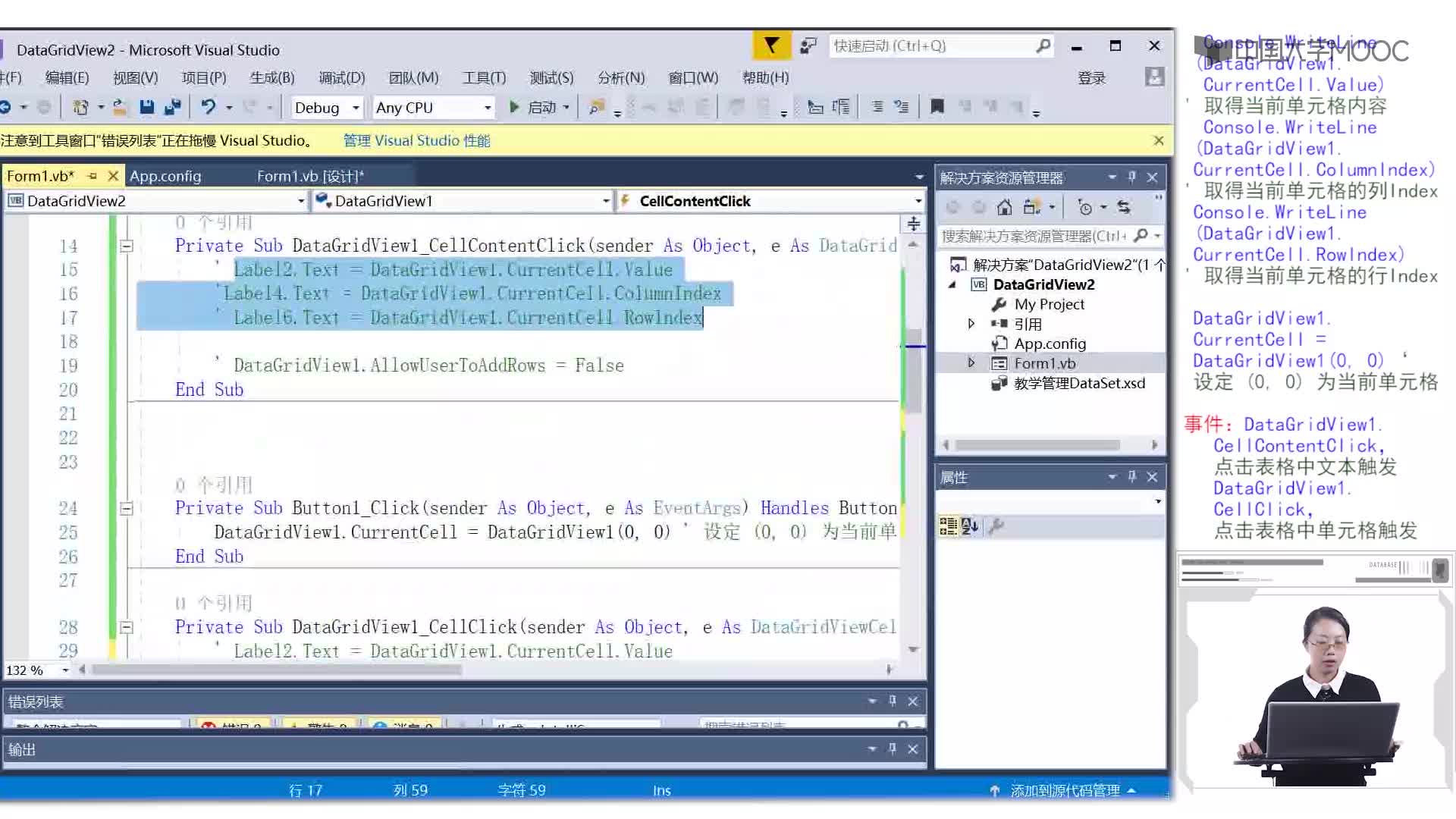Viewport: 1456px width, 819px height.
Task: Expand the 引用 node in Solution Explorer
Action: pos(971,324)
